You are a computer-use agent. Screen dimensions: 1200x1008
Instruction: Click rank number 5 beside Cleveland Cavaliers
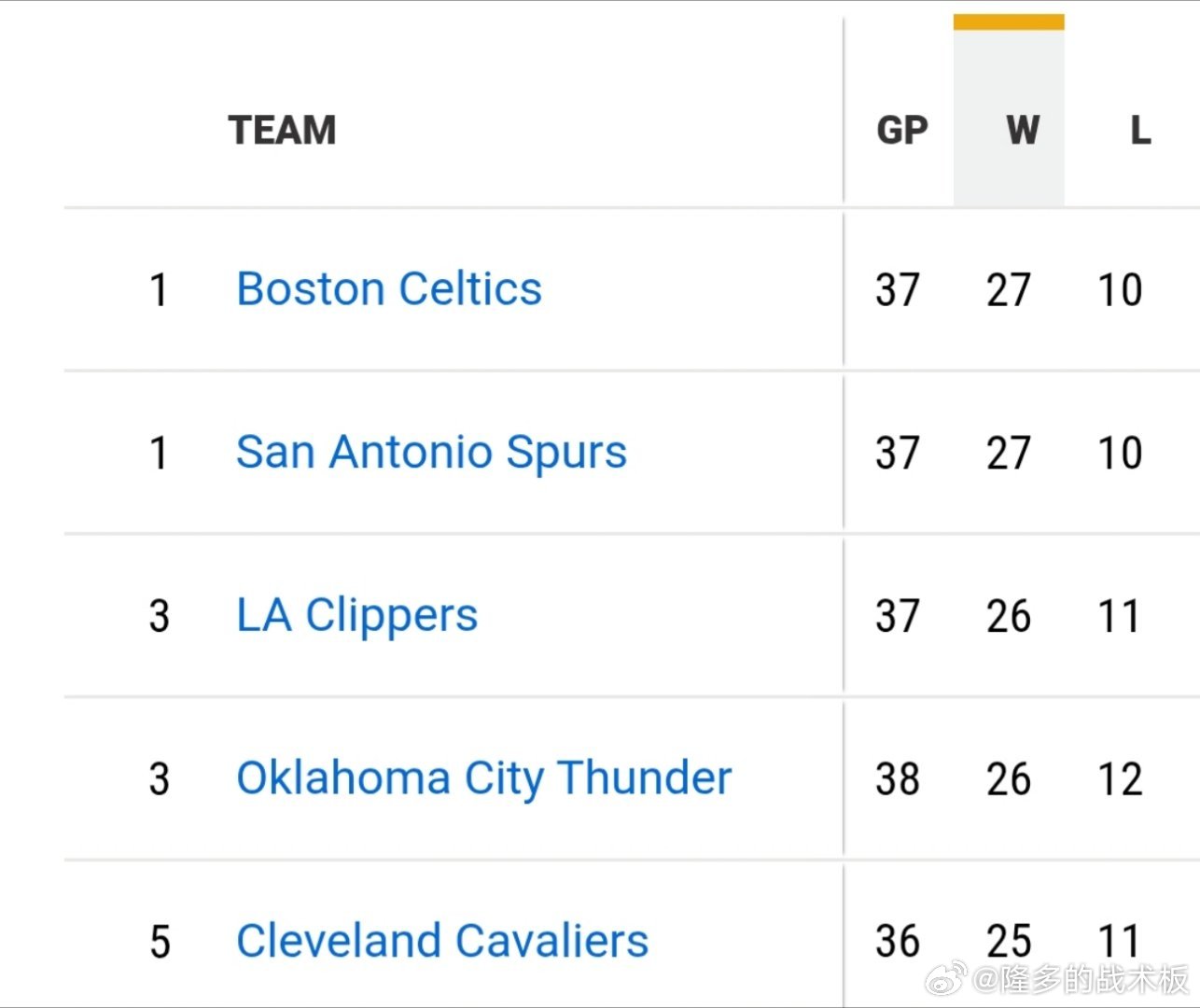[160, 941]
